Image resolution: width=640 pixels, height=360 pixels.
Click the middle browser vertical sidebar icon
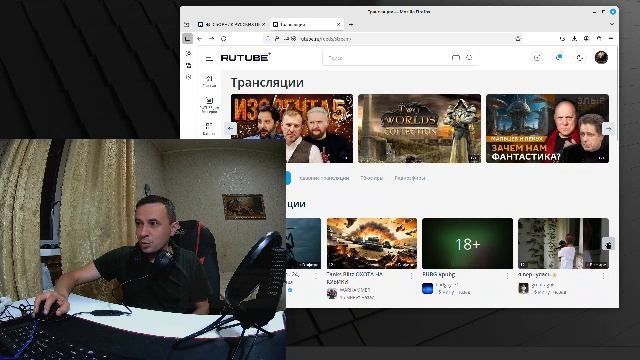pyautogui.click(x=188, y=65)
